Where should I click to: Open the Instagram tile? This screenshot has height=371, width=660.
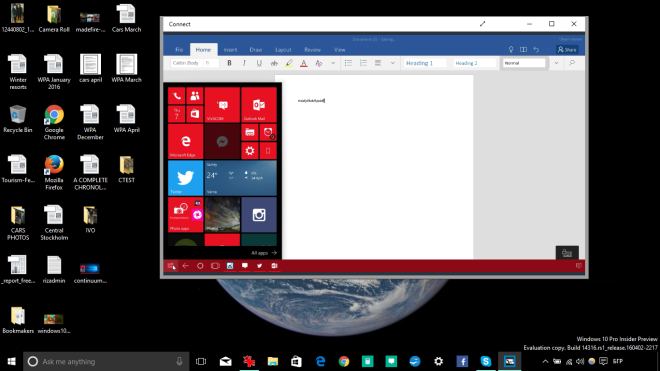point(258,214)
